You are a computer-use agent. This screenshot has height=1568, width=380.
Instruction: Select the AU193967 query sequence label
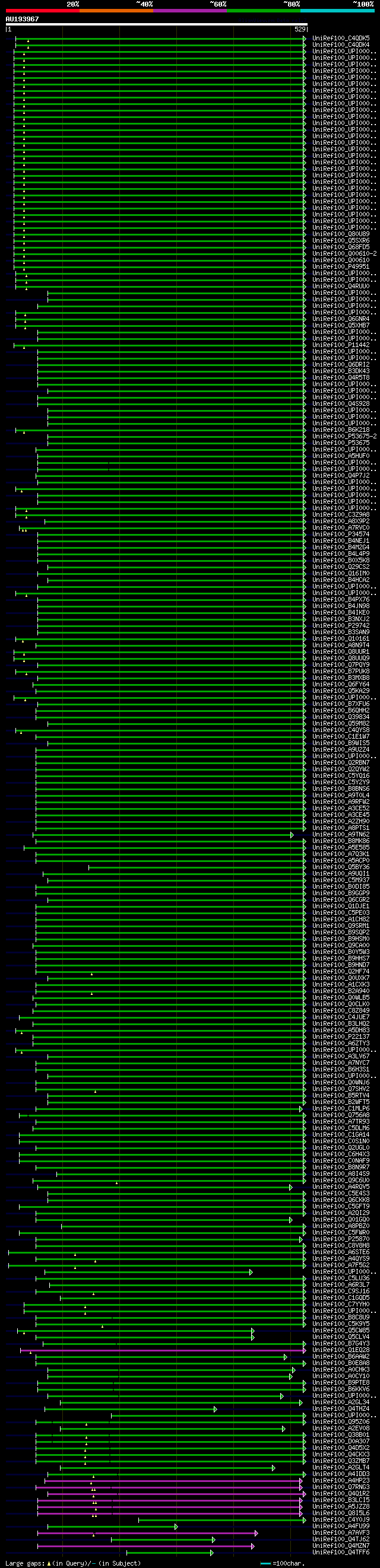click(x=22, y=19)
